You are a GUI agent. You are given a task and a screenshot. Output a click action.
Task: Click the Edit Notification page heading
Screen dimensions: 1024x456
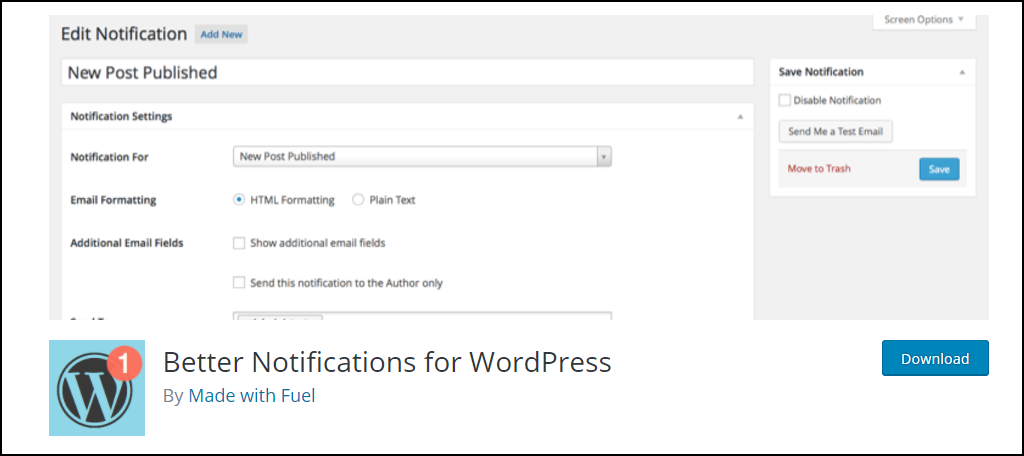click(x=124, y=34)
